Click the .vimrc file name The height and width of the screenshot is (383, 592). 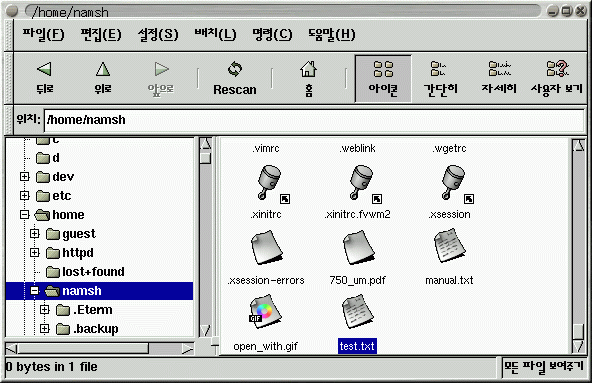(266, 148)
